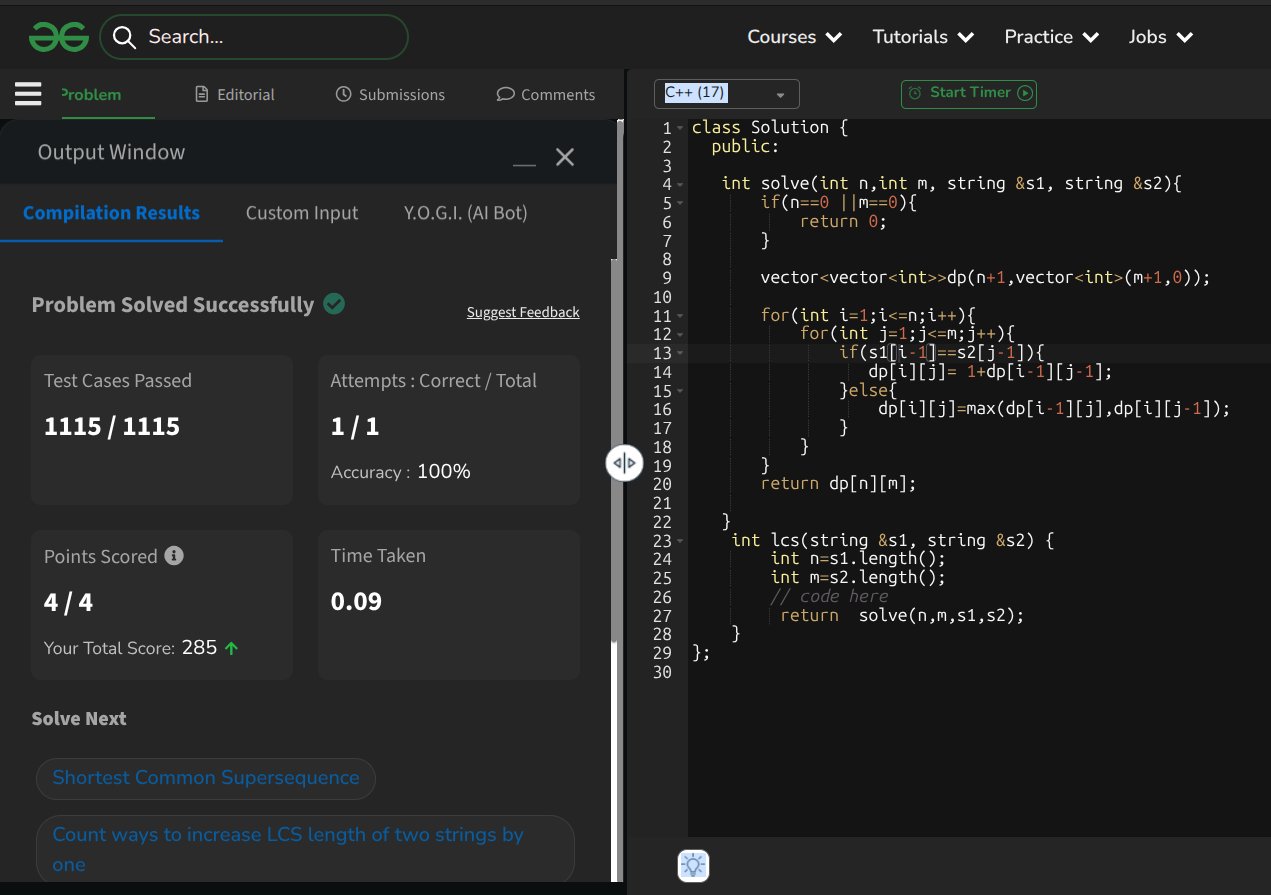Click the search magnifier icon
Screen dimensions: 1271x895
pos(125,37)
